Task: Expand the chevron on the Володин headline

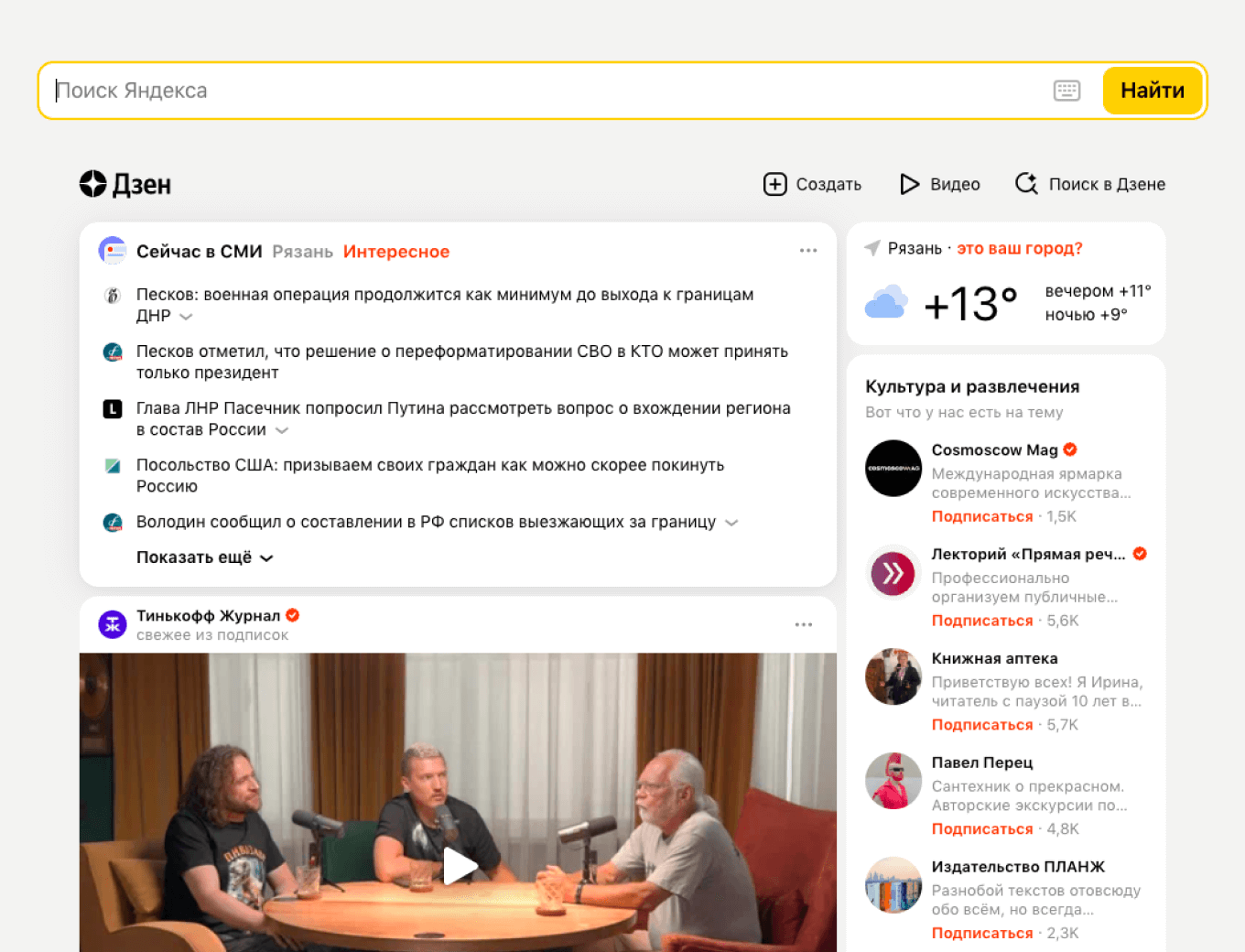Action: pyautogui.click(x=731, y=522)
